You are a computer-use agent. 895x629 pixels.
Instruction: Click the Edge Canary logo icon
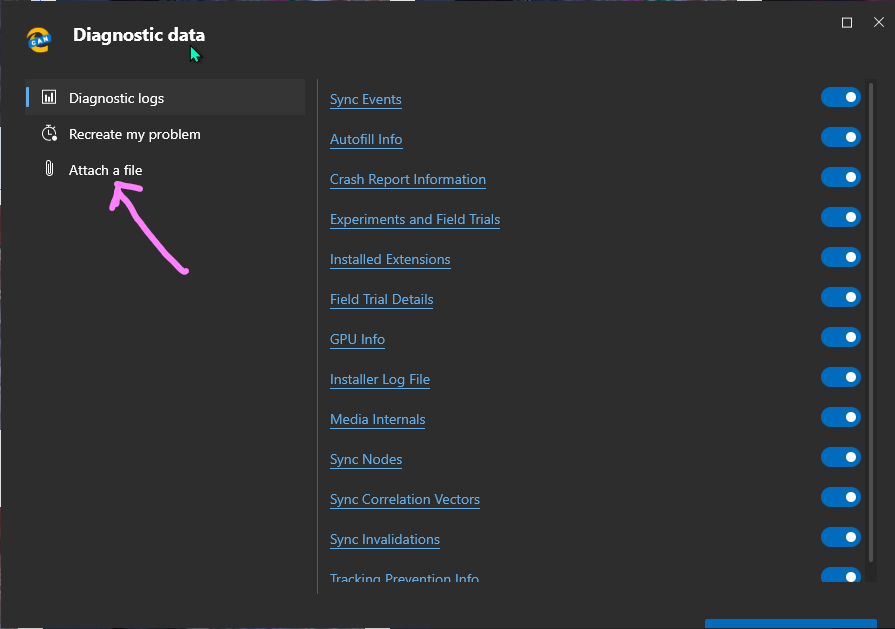39,39
